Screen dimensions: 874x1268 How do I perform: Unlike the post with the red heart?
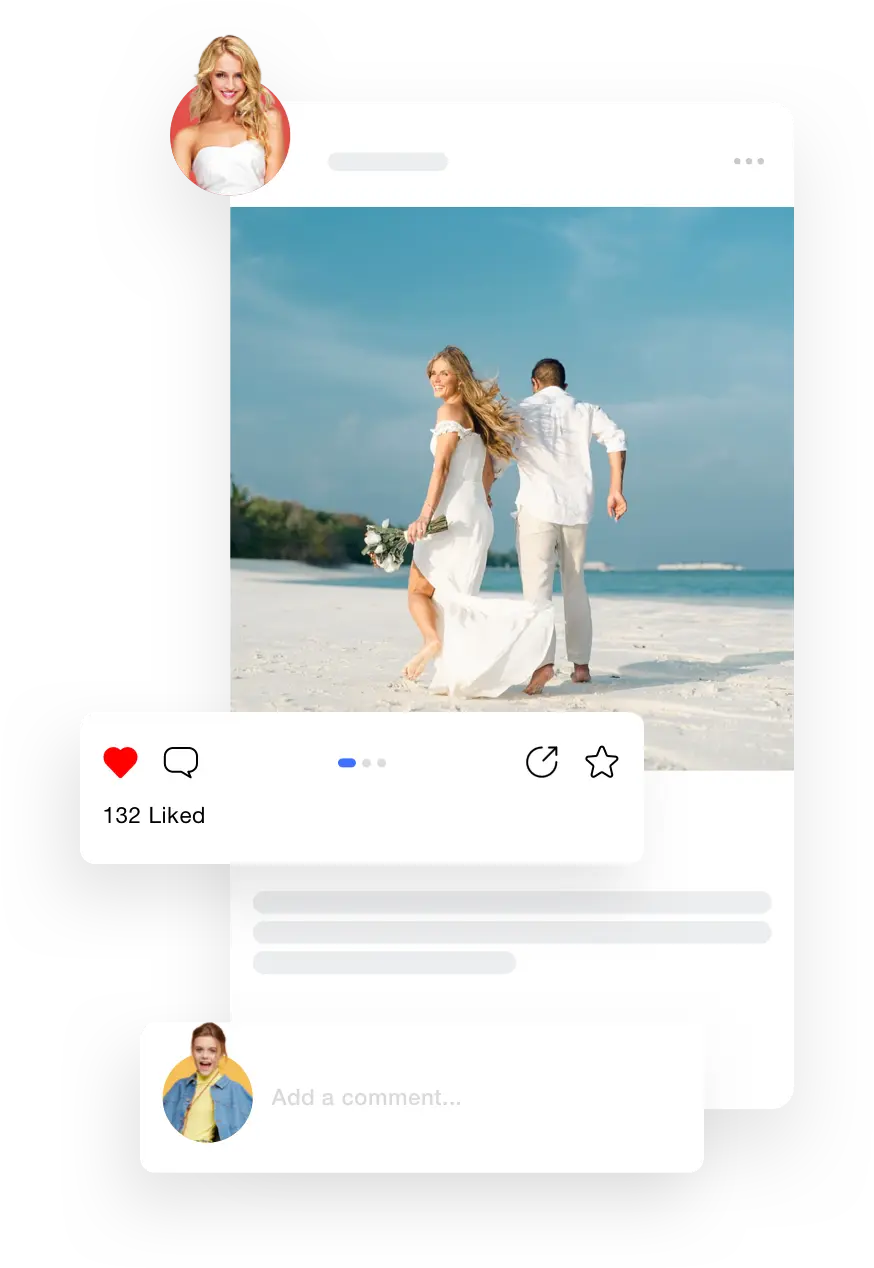coord(120,762)
